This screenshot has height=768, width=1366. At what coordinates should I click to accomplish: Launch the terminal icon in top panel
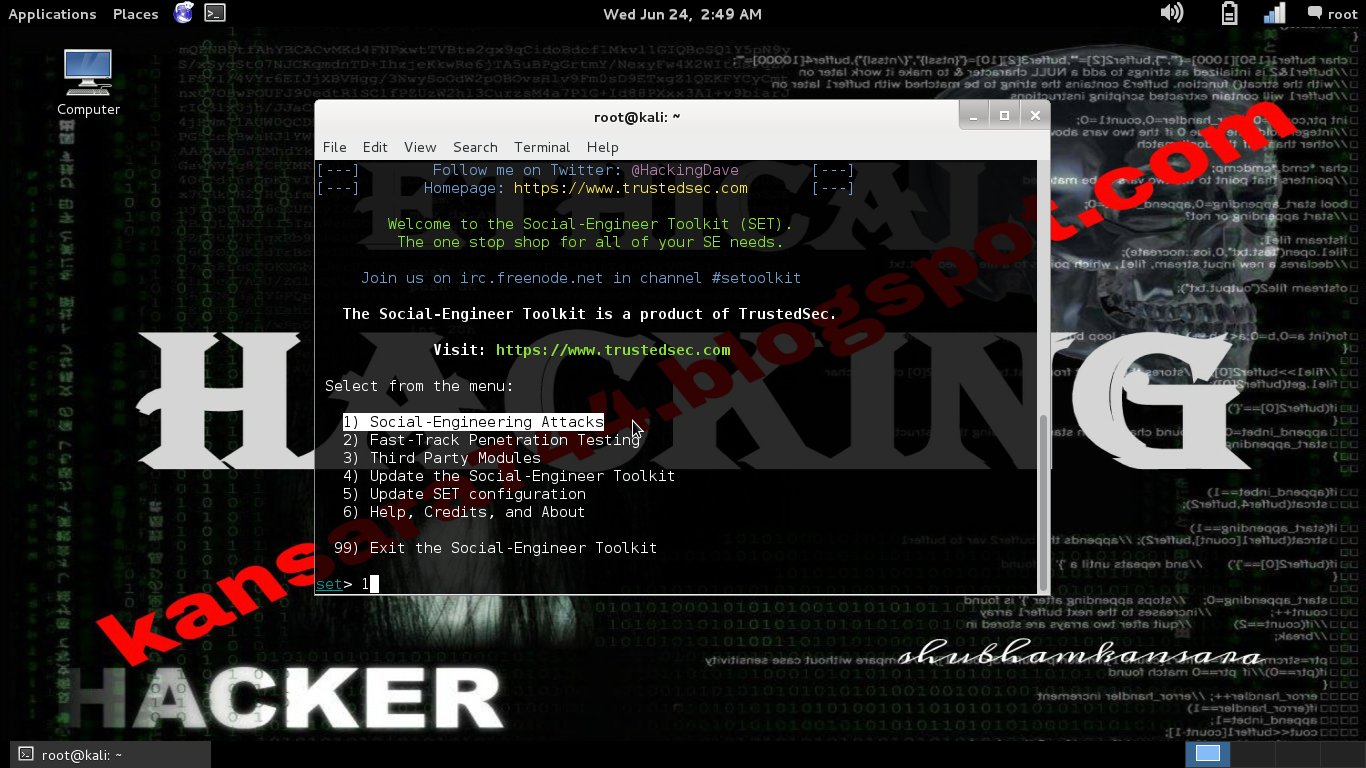[x=214, y=13]
